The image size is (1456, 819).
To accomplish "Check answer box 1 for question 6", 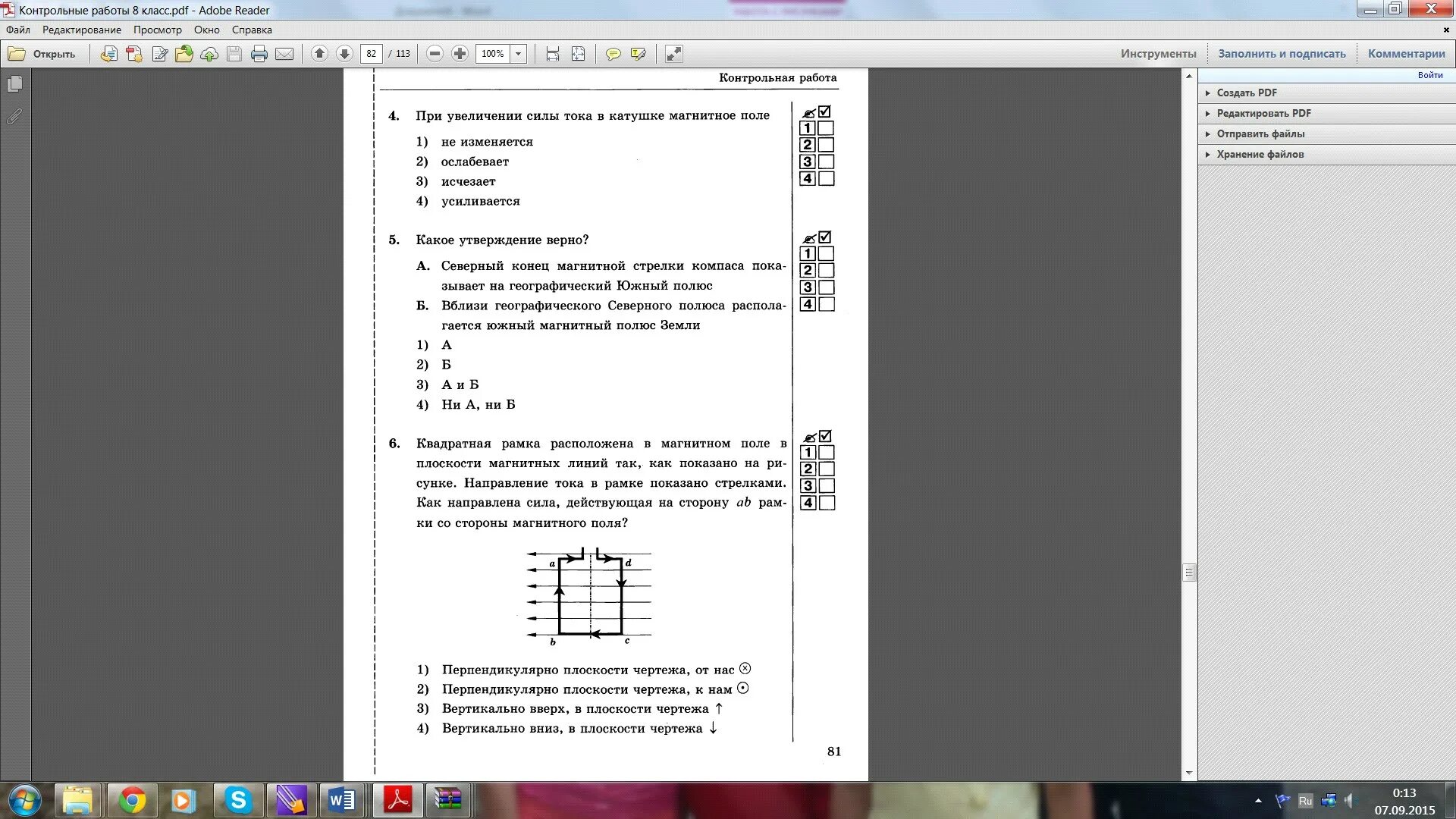I will [827, 453].
